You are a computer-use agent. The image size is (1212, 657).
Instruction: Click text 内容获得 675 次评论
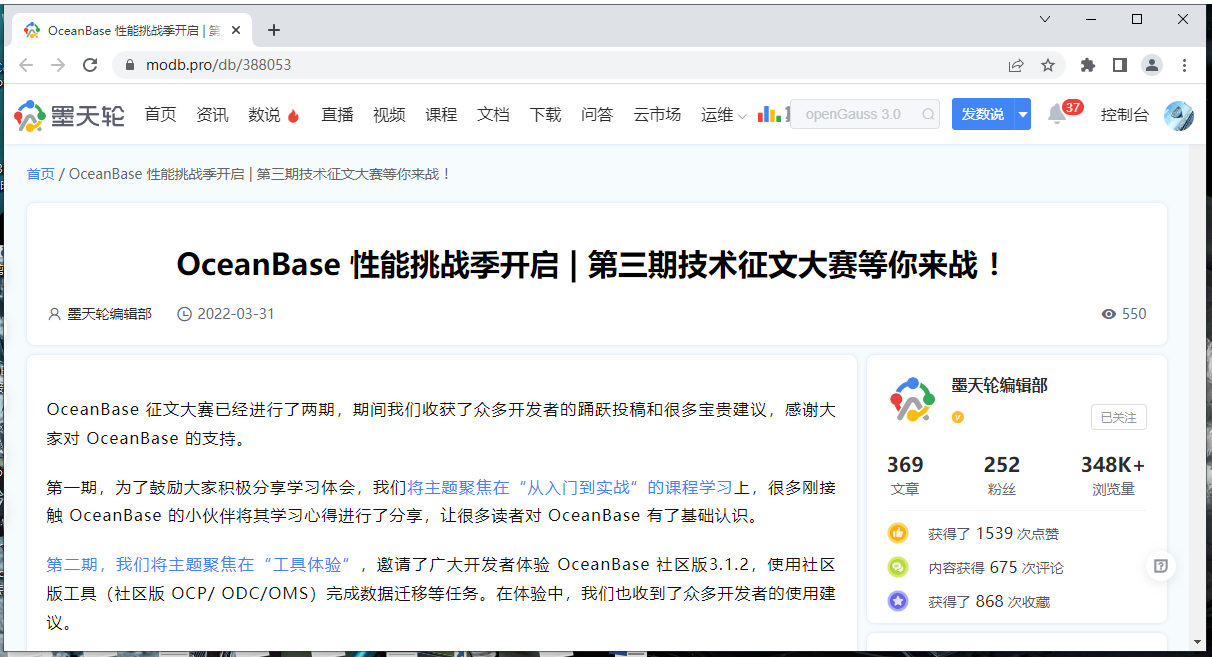click(996, 567)
